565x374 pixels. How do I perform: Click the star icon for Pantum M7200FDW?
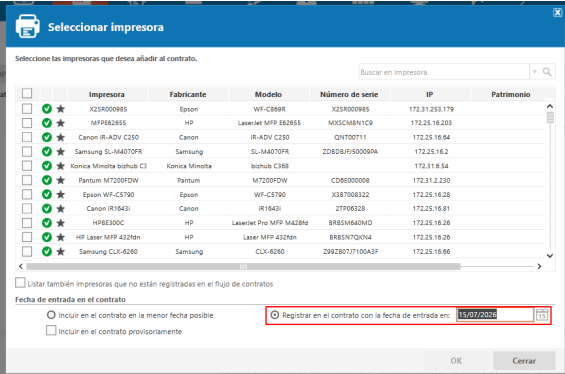pyautogui.click(x=61, y=180)
